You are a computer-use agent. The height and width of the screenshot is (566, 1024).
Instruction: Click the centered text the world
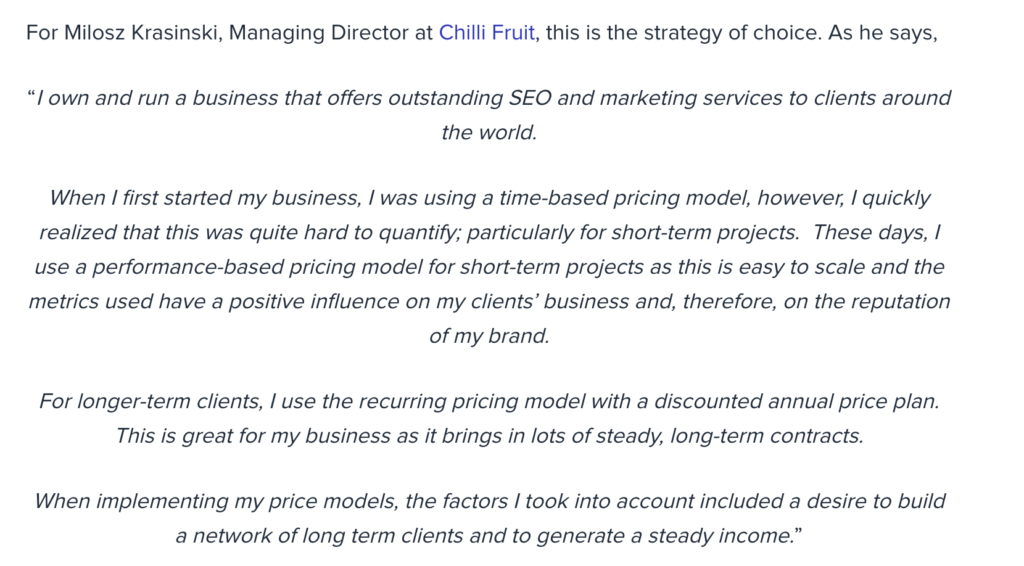[489, 133]
